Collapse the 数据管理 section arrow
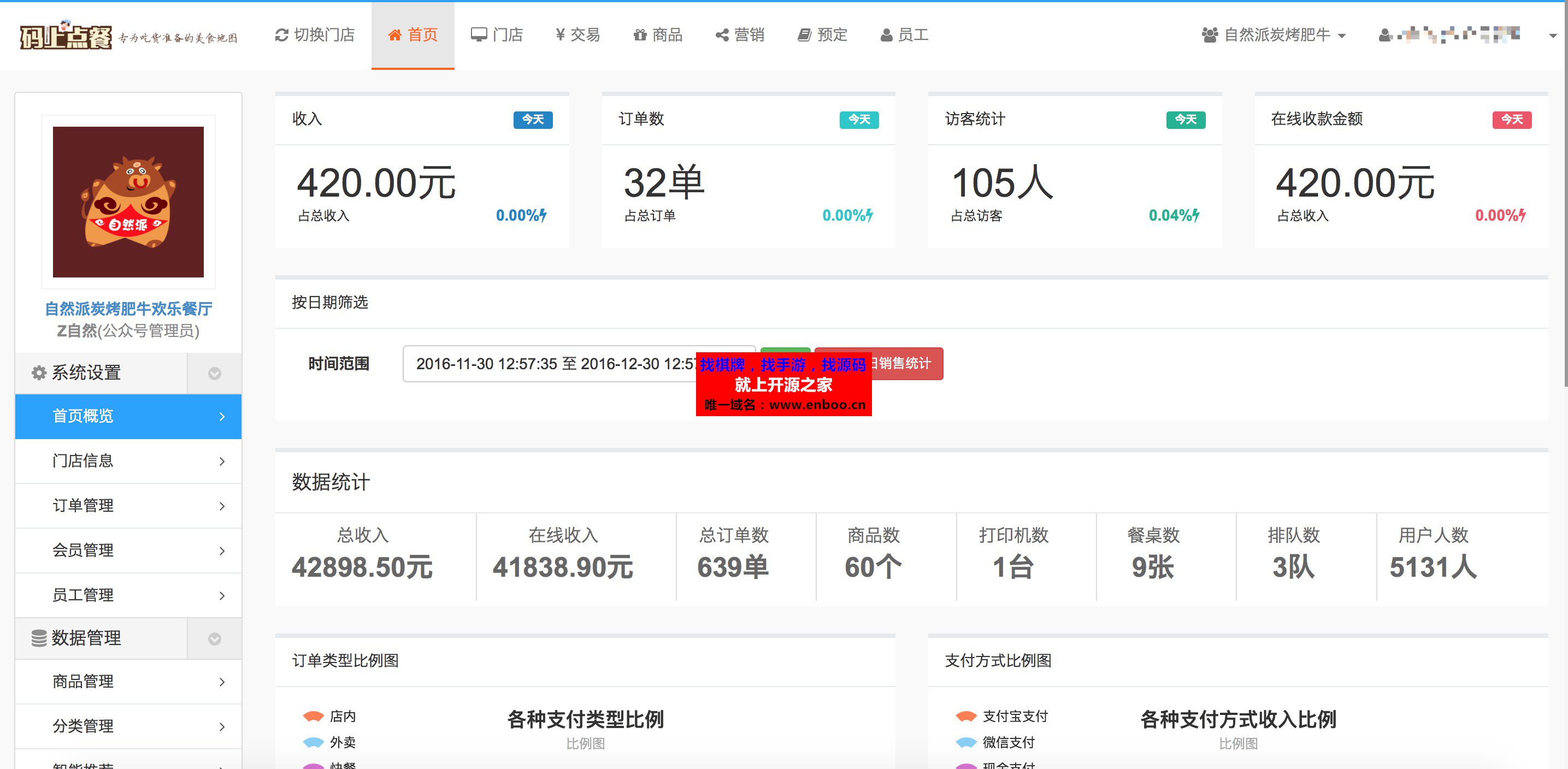 pos(214,639)
